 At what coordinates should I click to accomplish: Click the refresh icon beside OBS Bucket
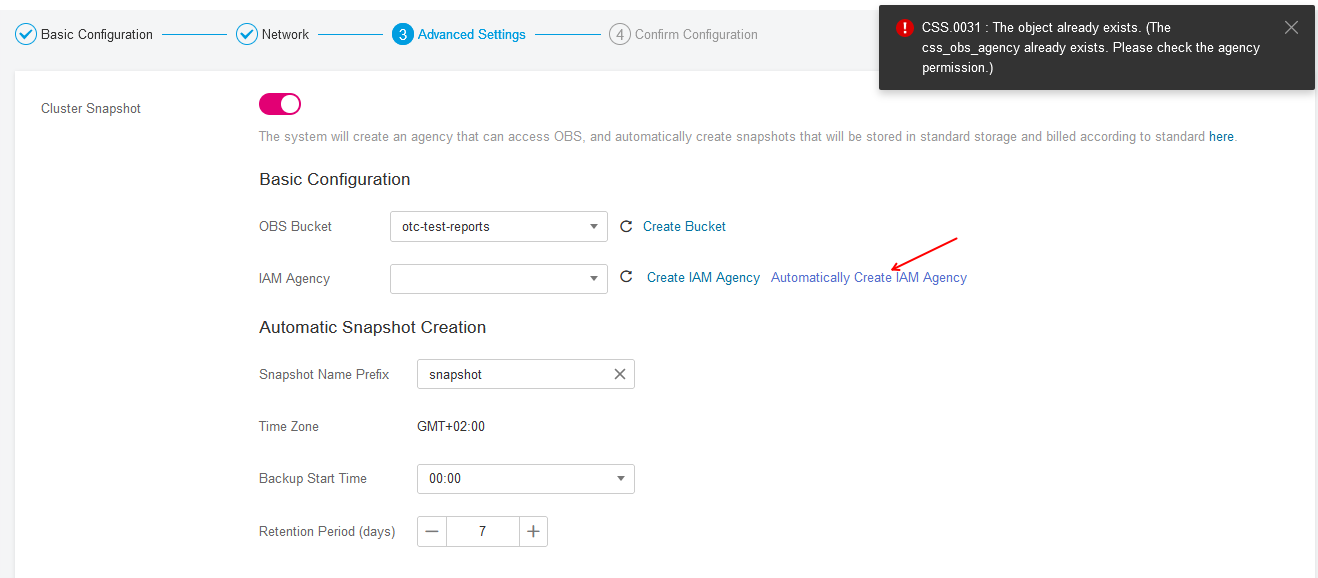626,226
